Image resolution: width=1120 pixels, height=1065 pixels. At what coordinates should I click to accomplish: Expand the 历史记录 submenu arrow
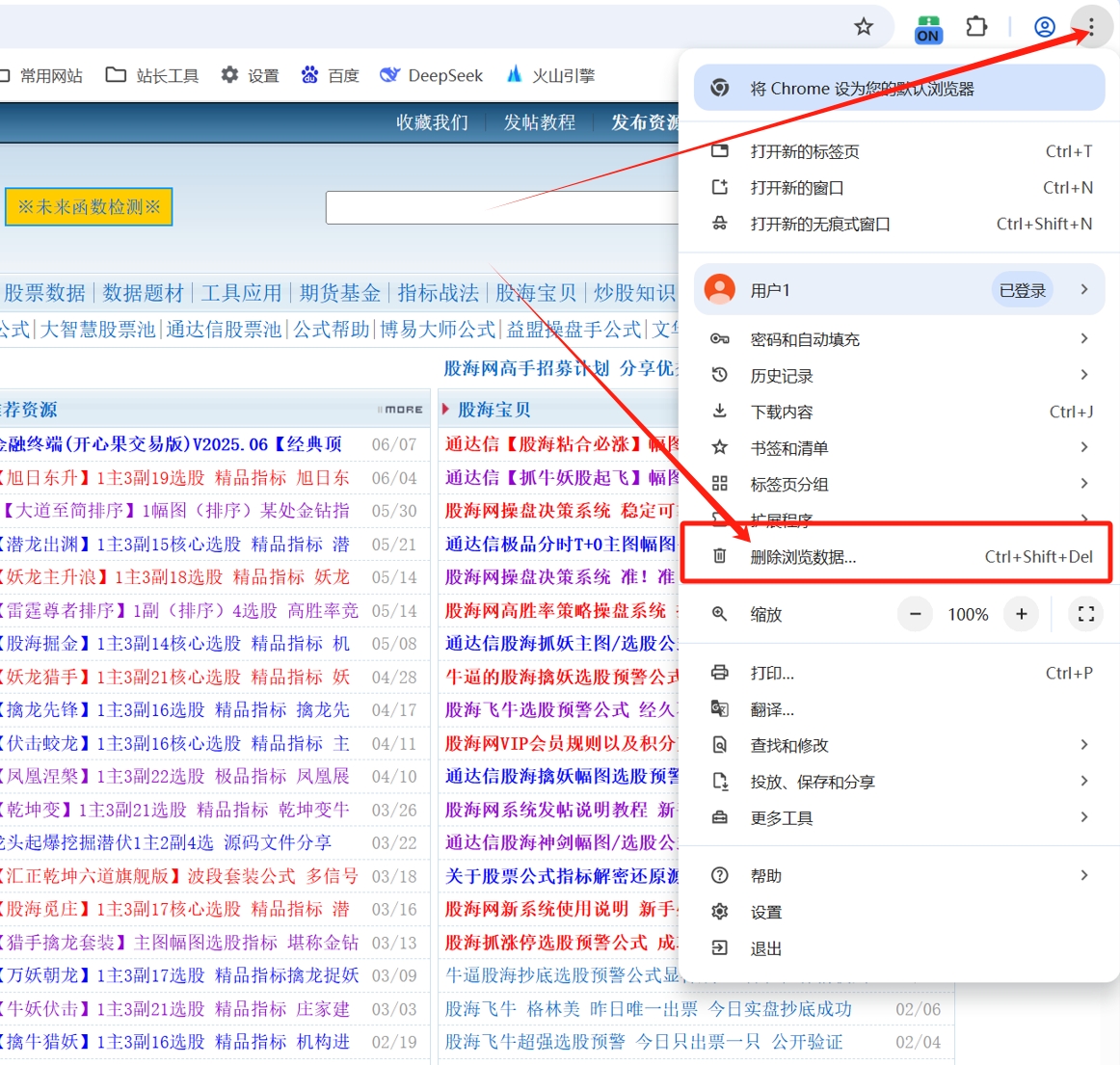pos(1084,374)
